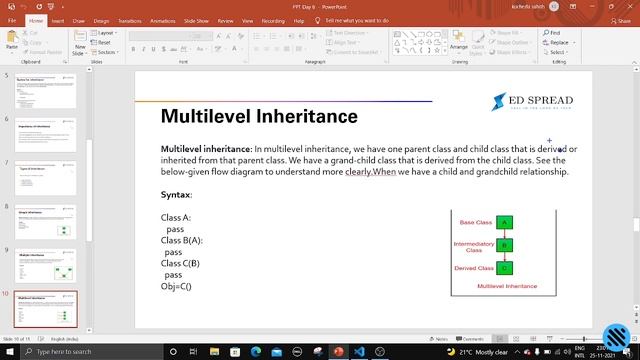The width and height of the screenshot is (640, 360).
Task: Click the Save icon in title bar
Action: click(11, 7)
